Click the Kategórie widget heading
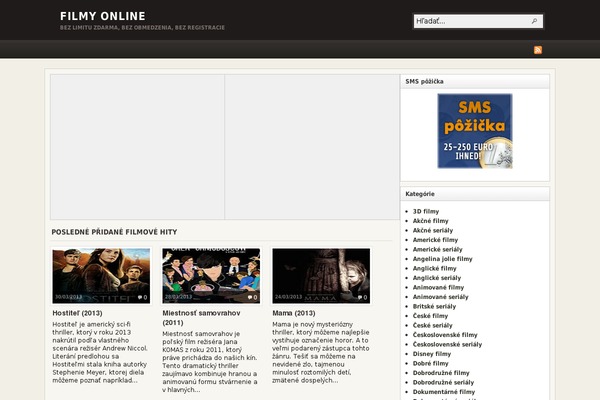600x400 pixels. 420,194
